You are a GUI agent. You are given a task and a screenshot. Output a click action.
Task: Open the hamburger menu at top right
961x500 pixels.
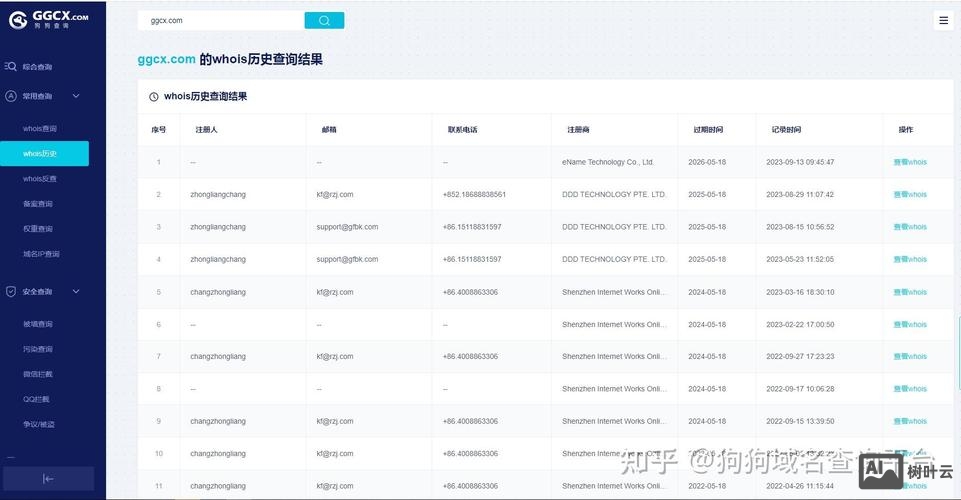click(944, 20)
